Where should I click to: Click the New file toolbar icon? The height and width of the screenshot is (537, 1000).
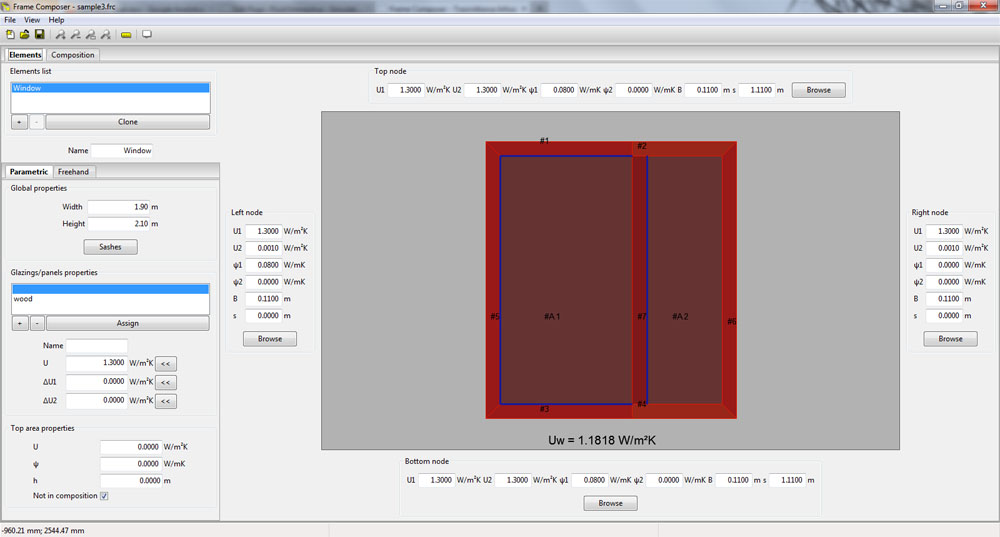point(10,34)
